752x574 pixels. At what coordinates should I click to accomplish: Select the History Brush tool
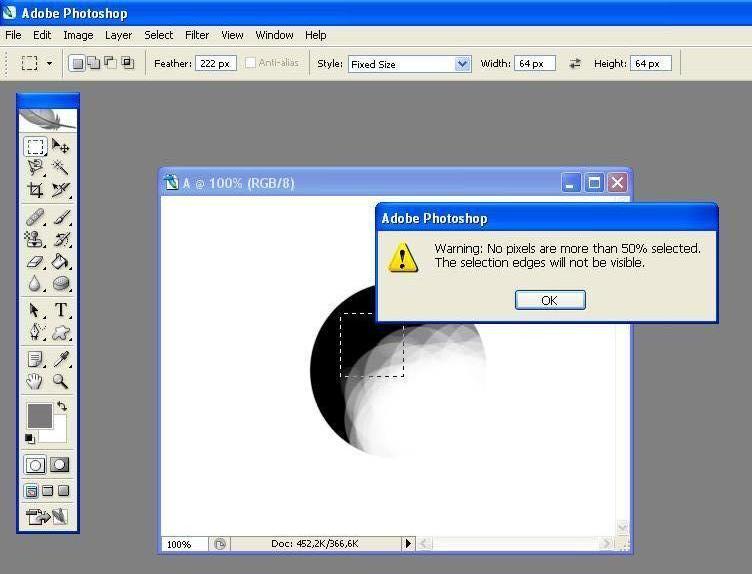[x=61, y=239]
